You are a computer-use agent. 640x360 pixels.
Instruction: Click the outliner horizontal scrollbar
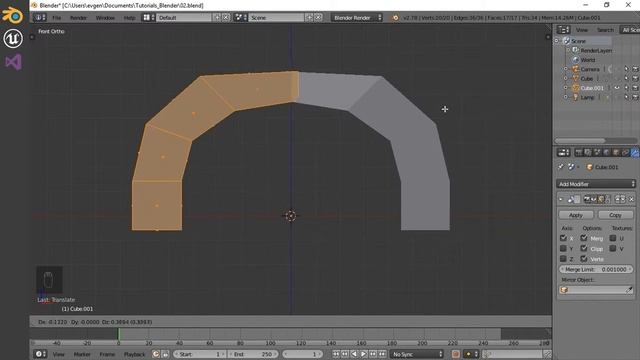tap(580, 140)
